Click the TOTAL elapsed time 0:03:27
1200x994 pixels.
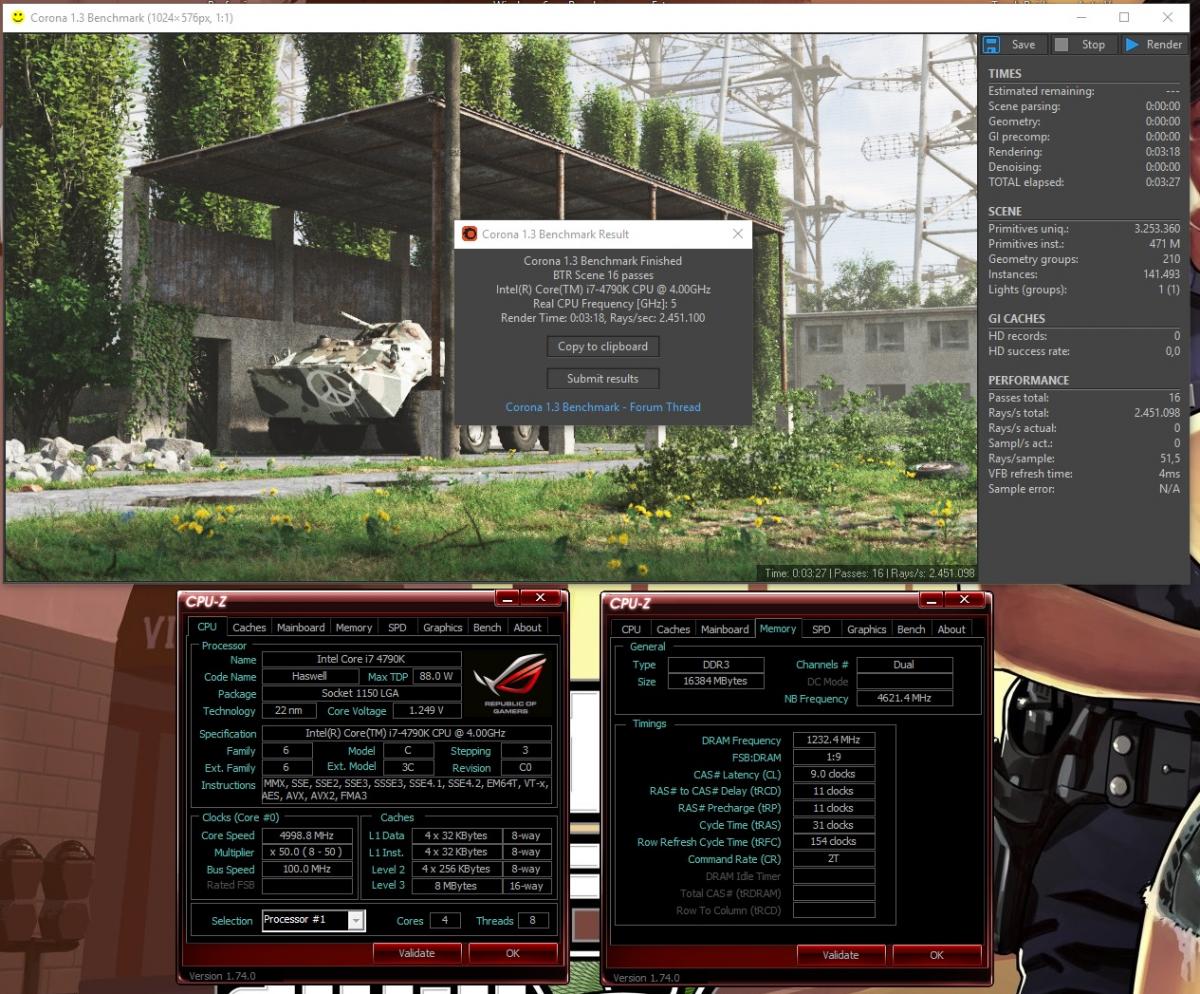tap(1163, 182)
